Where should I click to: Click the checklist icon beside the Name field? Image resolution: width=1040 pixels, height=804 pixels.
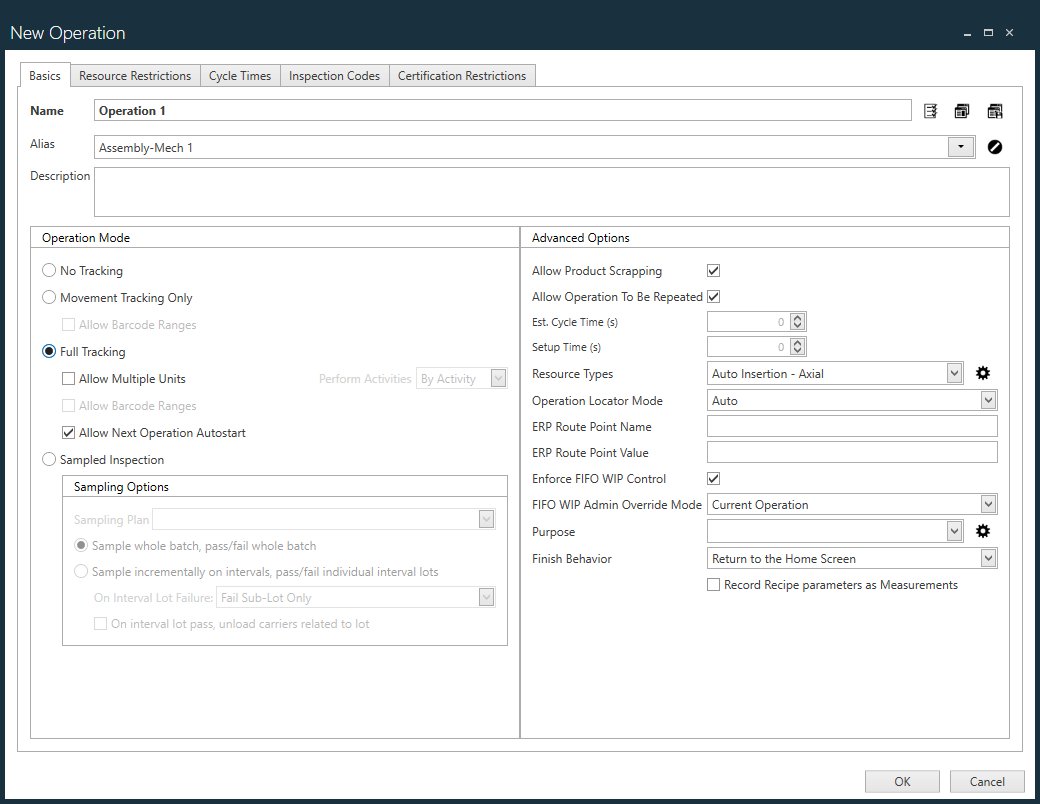[x=930, y=110]
